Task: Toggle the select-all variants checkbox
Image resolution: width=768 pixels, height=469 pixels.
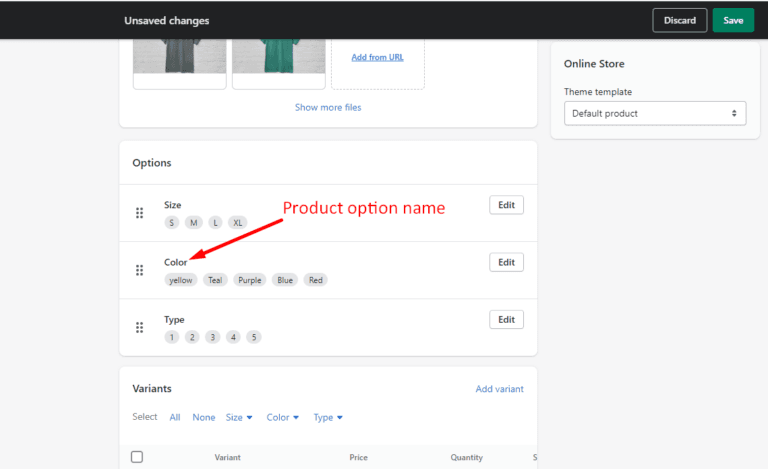Action: pyautogui.click(x=137, y=457)
